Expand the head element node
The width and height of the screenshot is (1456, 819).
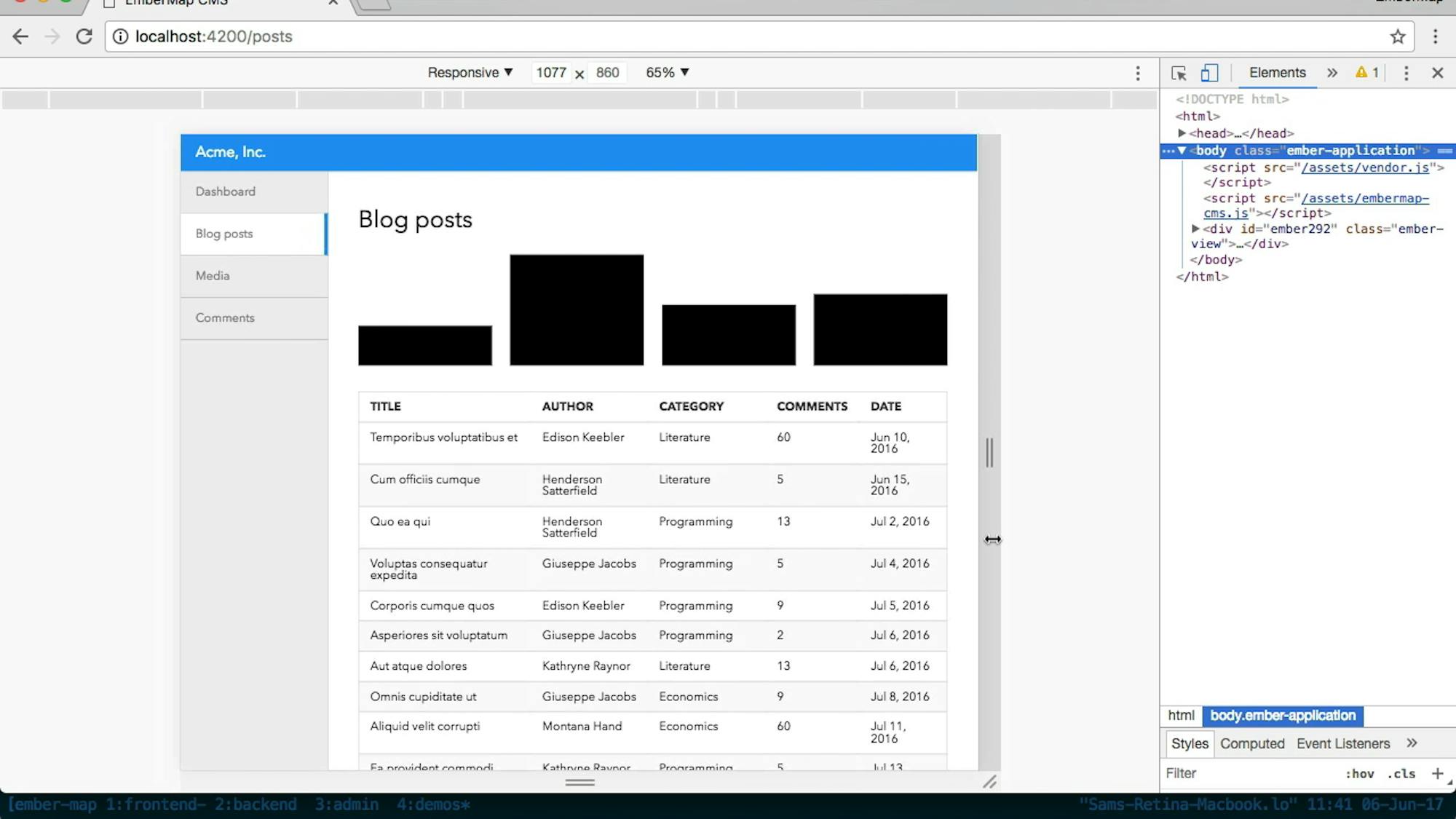coord(1182,133)
